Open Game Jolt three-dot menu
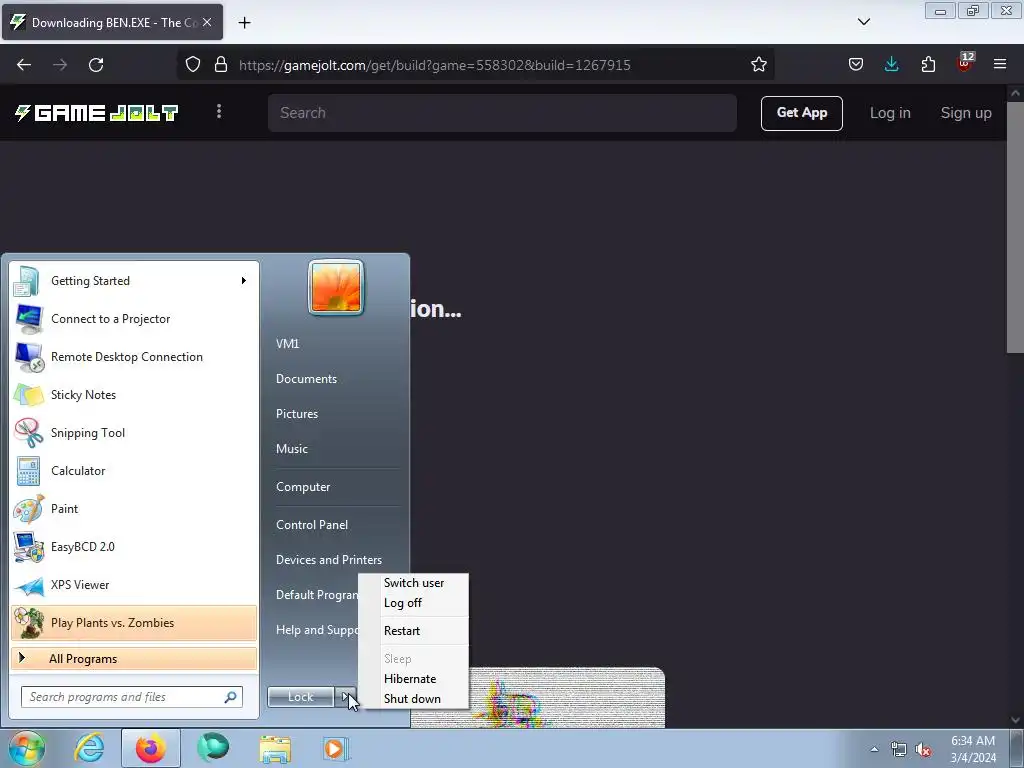The width and height of the screenshot is (1024, 768). coord(219,112)
